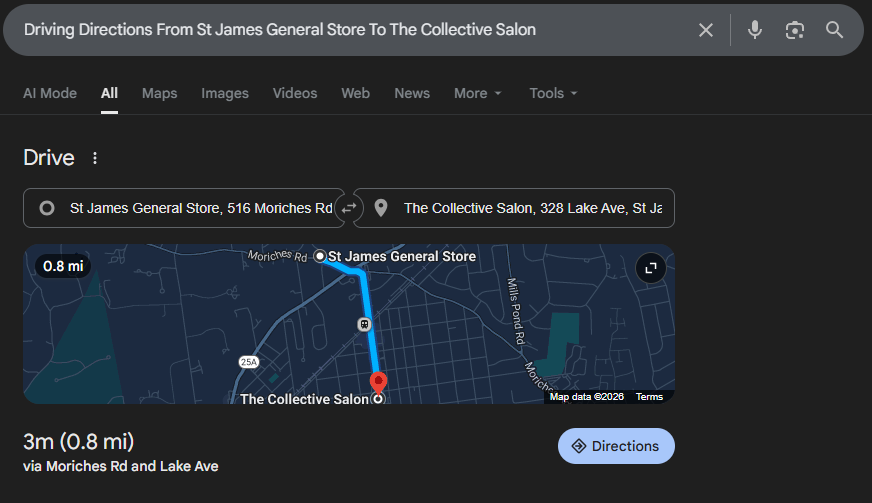Clear the search box text

(706, 30)
